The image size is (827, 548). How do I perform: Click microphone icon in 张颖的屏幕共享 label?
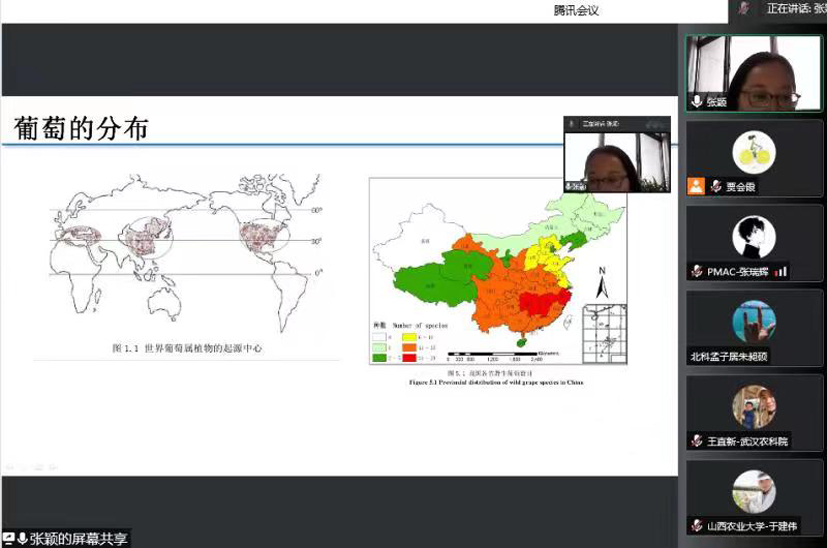point(22,539)
